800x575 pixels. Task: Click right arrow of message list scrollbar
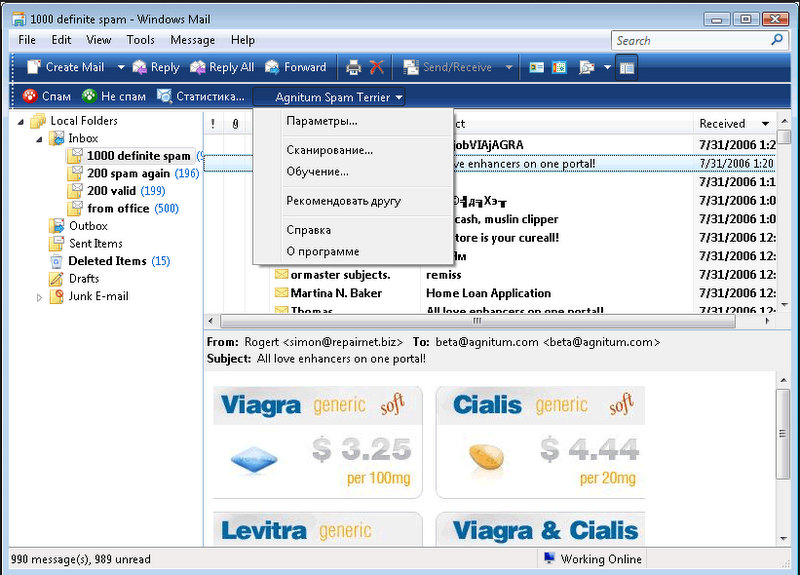[767, 321]
